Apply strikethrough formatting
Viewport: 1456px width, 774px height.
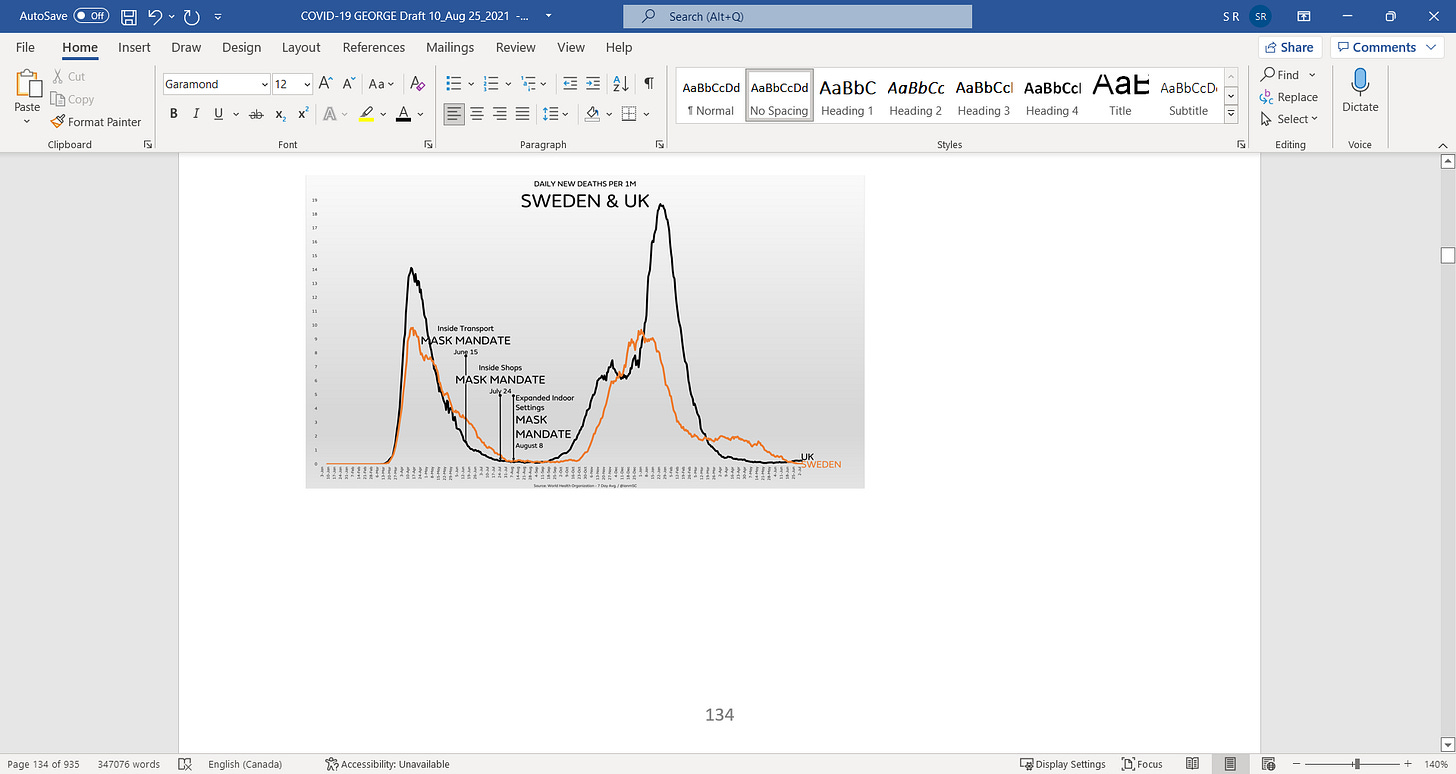tap(256, 114)
